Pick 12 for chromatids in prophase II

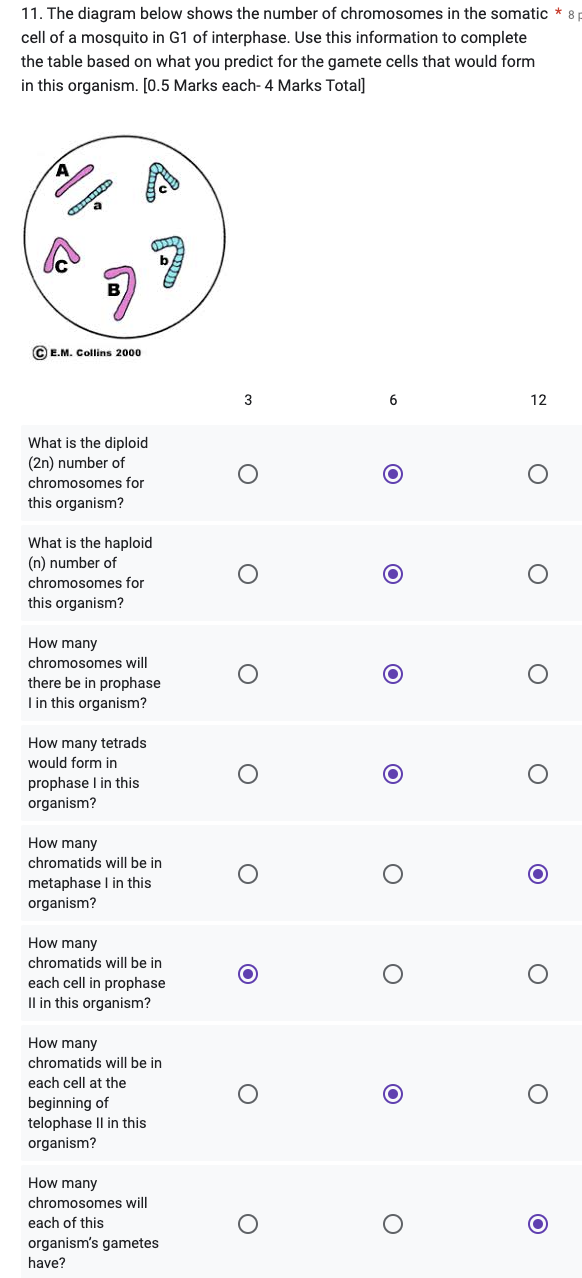coord(538,974)
